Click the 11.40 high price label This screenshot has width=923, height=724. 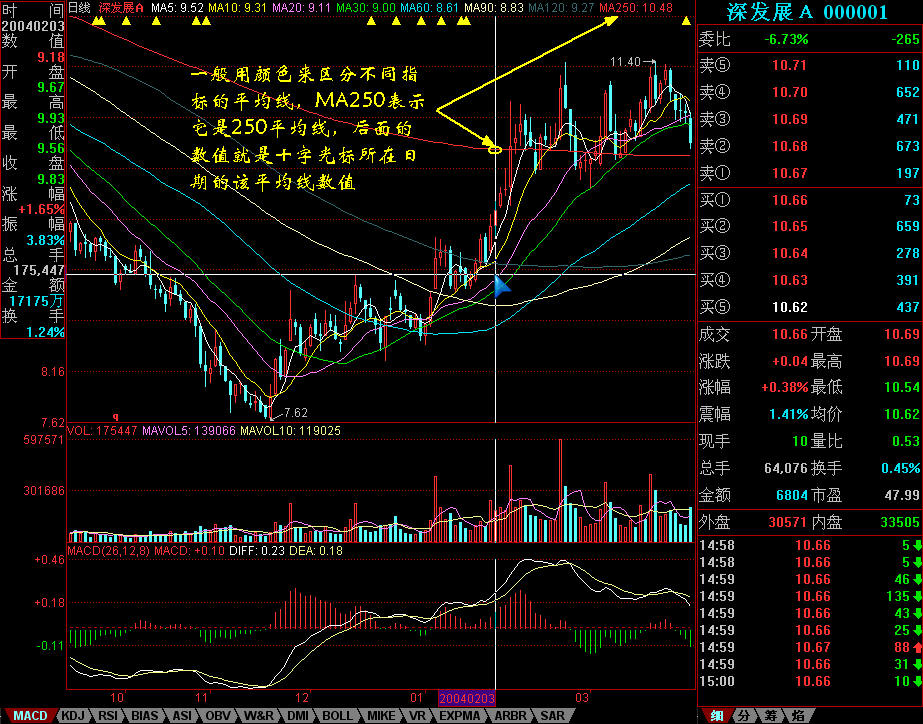click(x=626, y=62)
